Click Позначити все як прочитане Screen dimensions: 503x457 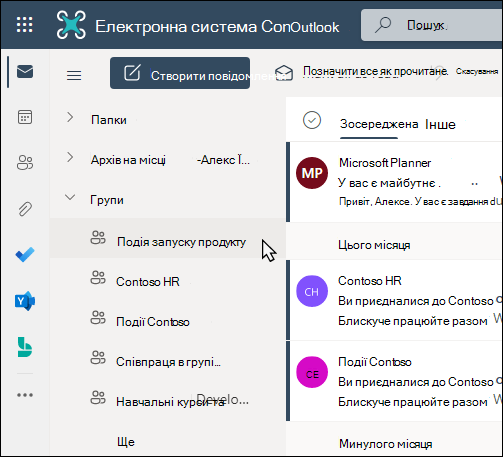pos(375,71)
